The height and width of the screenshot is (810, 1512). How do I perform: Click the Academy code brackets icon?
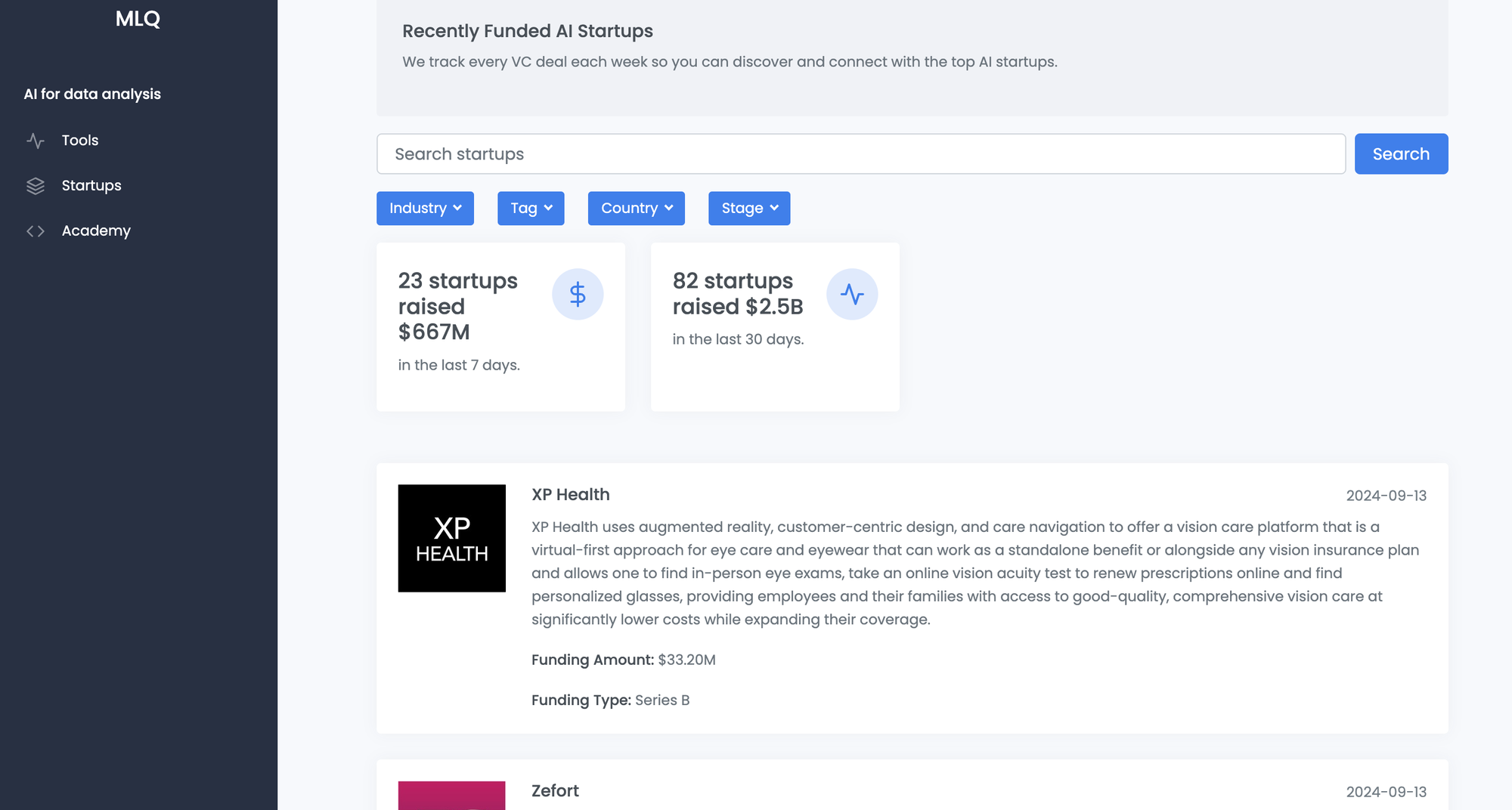[36, 231]
